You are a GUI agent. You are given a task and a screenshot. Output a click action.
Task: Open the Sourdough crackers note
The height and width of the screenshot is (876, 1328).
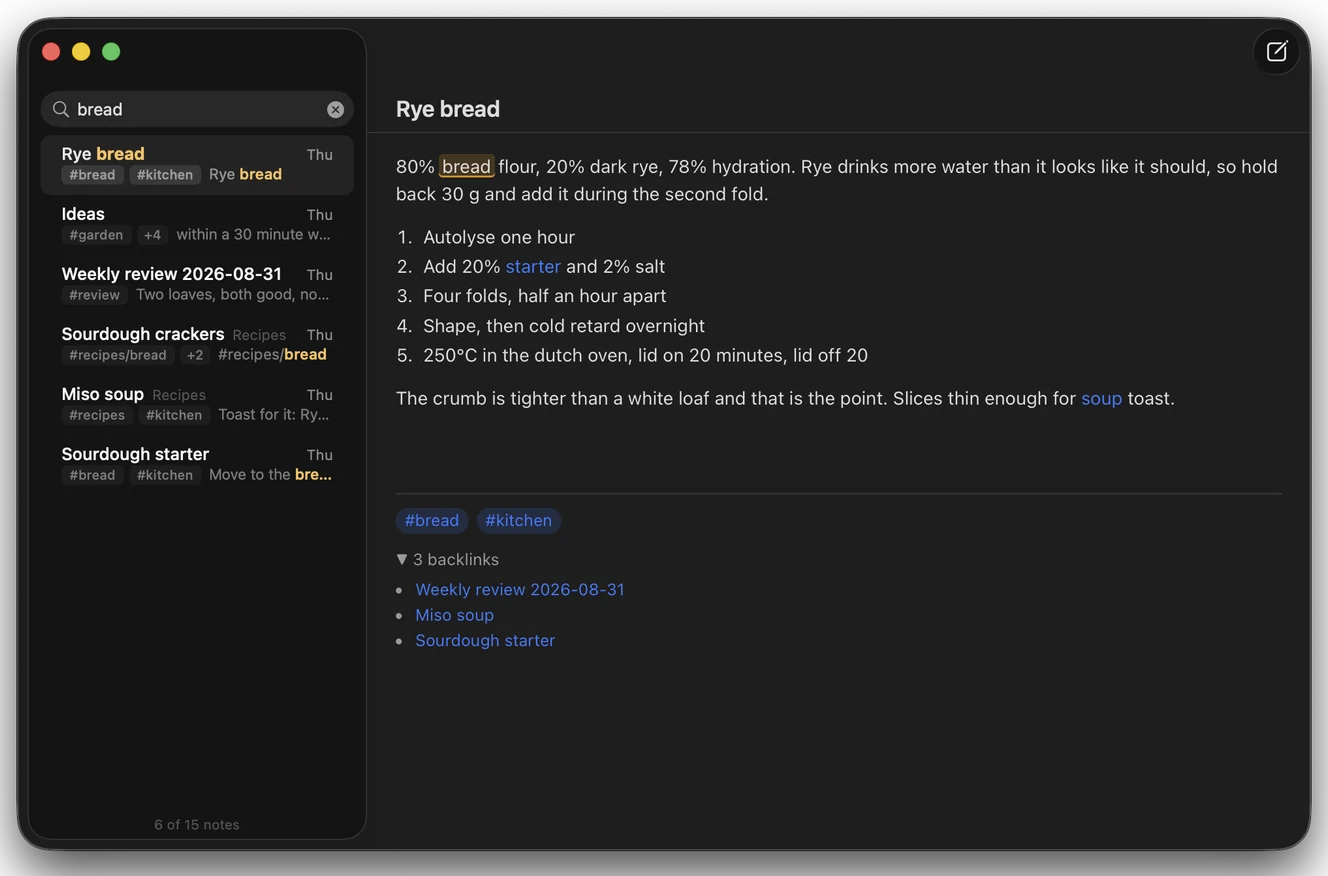pyautogui.click(x=197, y=344)
